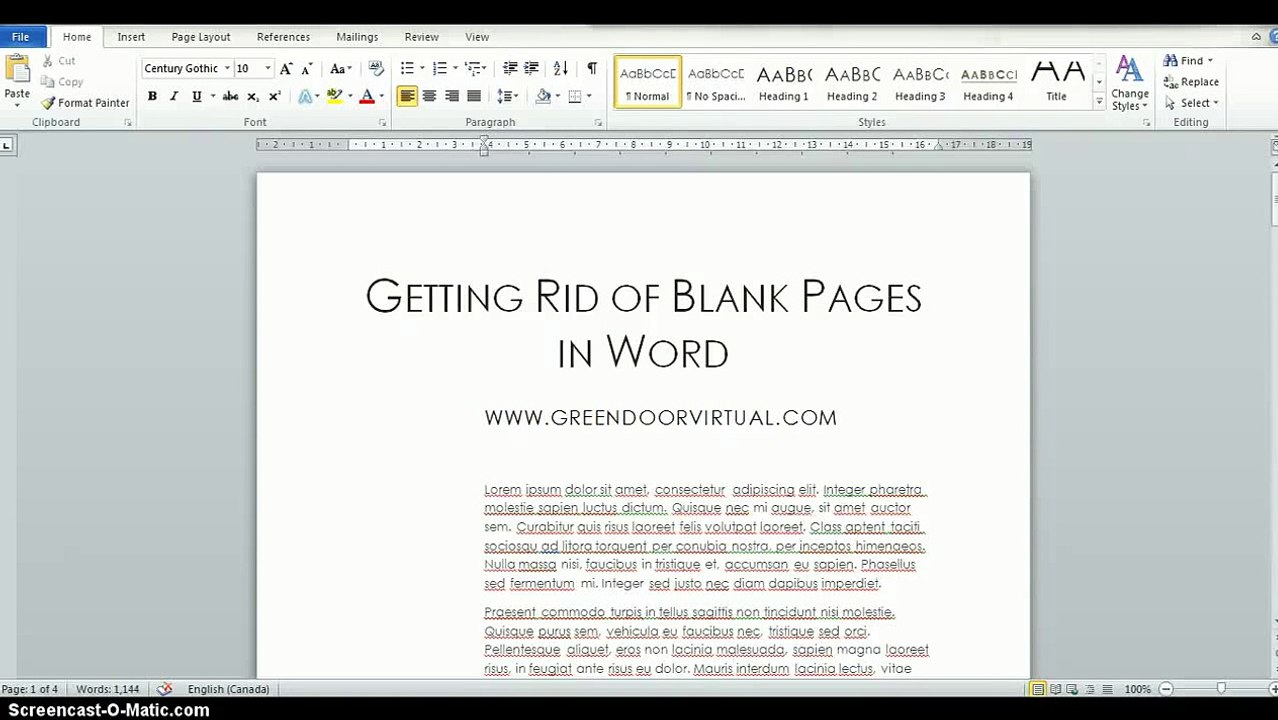Decrease the paragraph indent
This screenshot has width=1278, height=720.
coord(510,68)
